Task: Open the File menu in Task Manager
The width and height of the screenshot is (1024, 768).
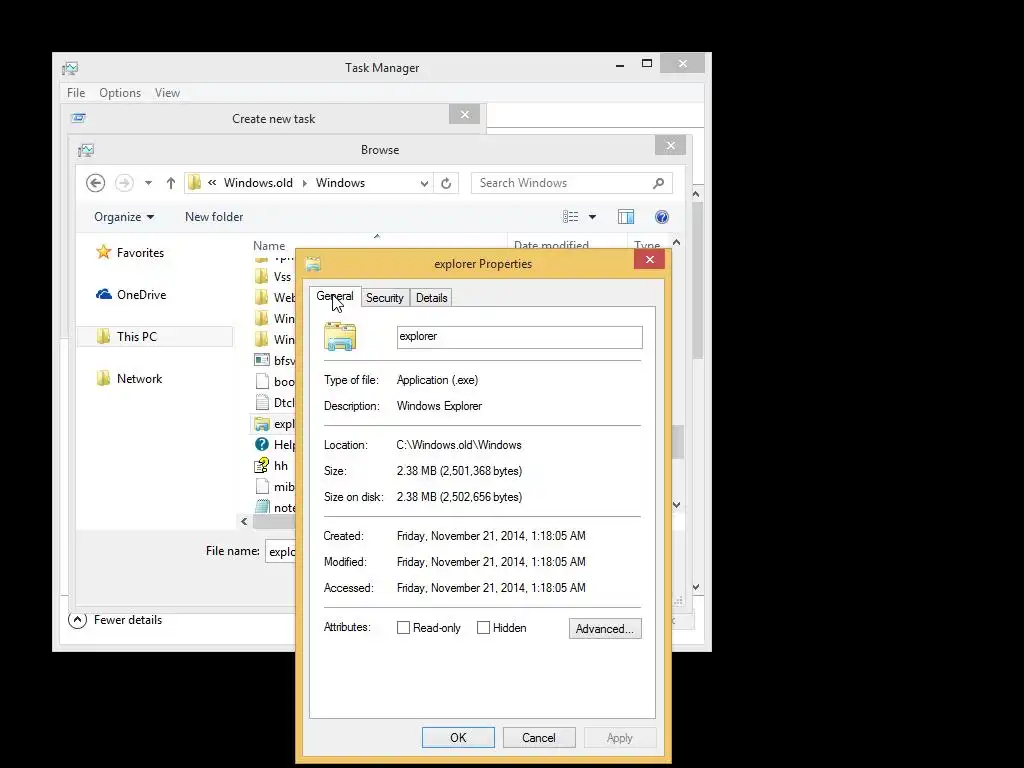Action: point(76,93)
